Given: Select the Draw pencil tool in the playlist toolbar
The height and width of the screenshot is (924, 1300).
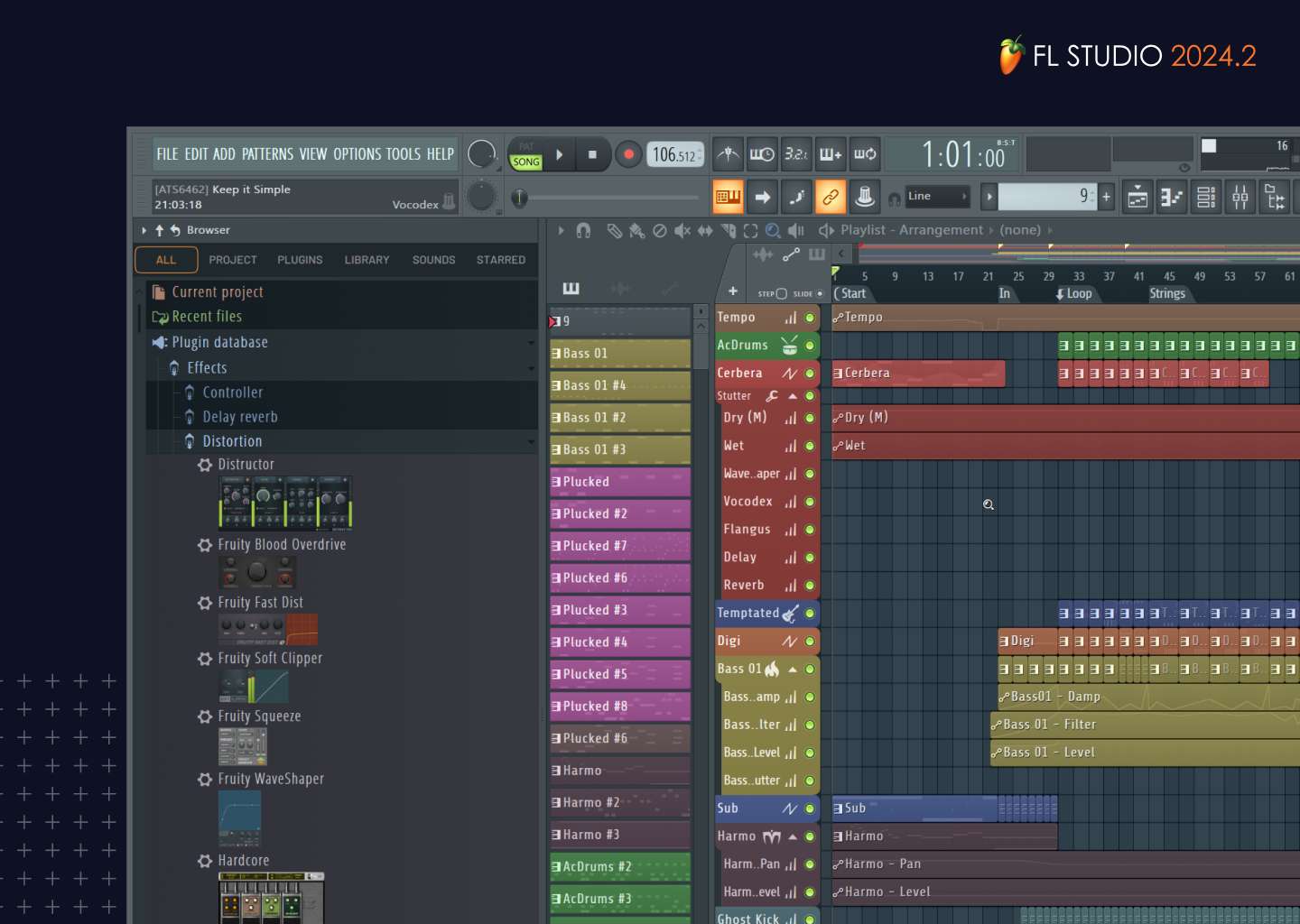Looking at the screenshot, I should (x=615, y=231).
